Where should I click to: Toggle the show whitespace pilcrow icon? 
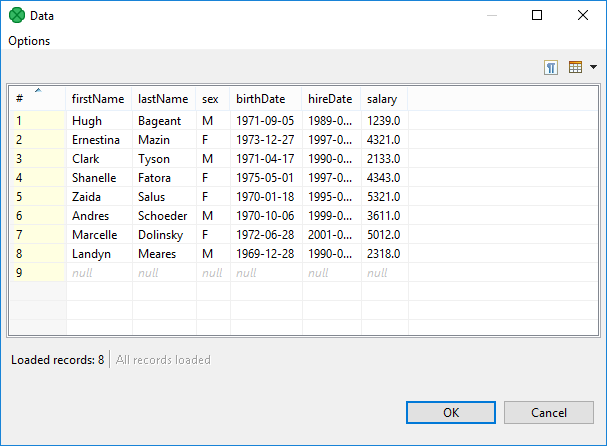point(551,67)
